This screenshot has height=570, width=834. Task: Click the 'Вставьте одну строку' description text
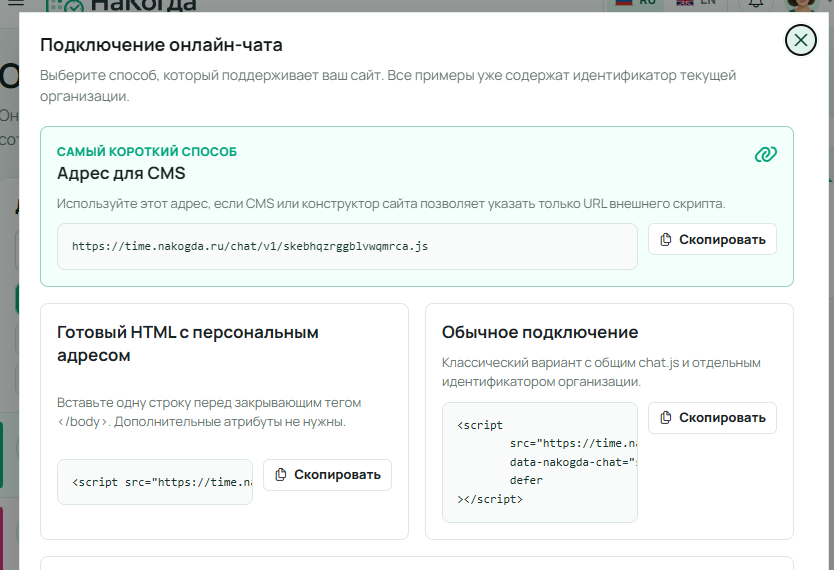[209, 412]
